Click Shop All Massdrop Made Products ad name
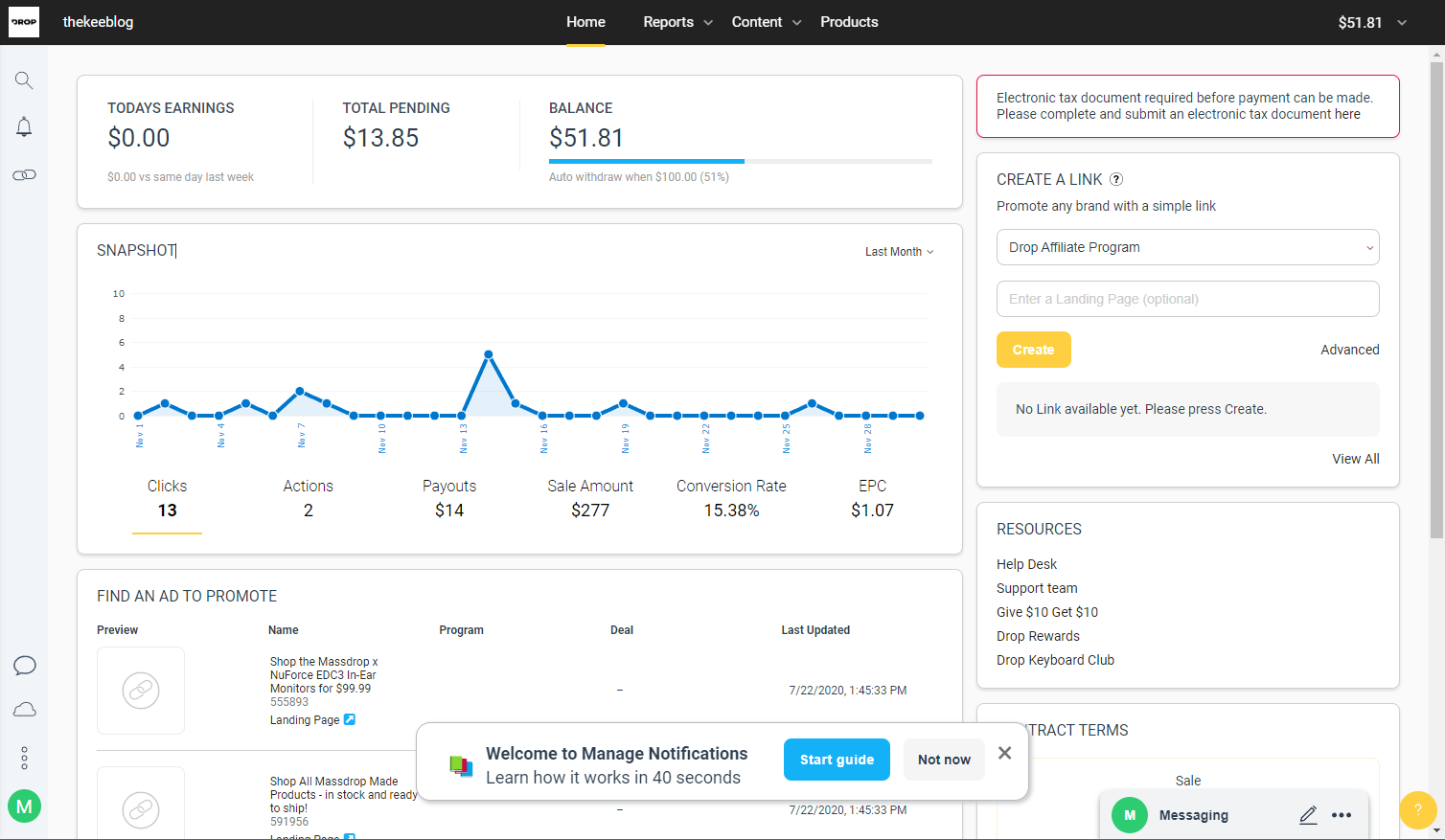Viewport: 1445px width, 840px height. pos(343,795)
